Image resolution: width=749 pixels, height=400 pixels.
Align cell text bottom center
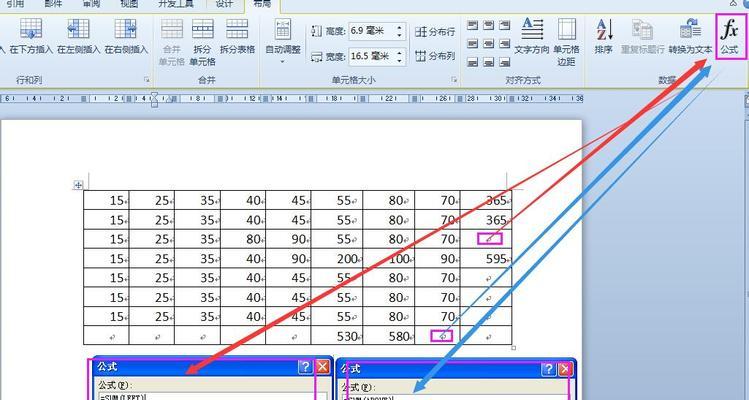pos(488,62)
